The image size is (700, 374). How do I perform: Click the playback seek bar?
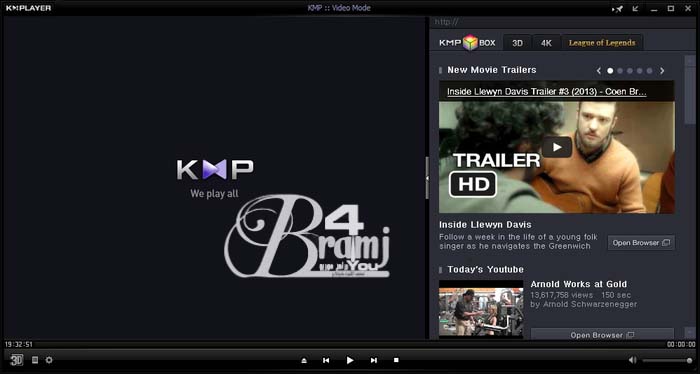(x=350, y=345)
